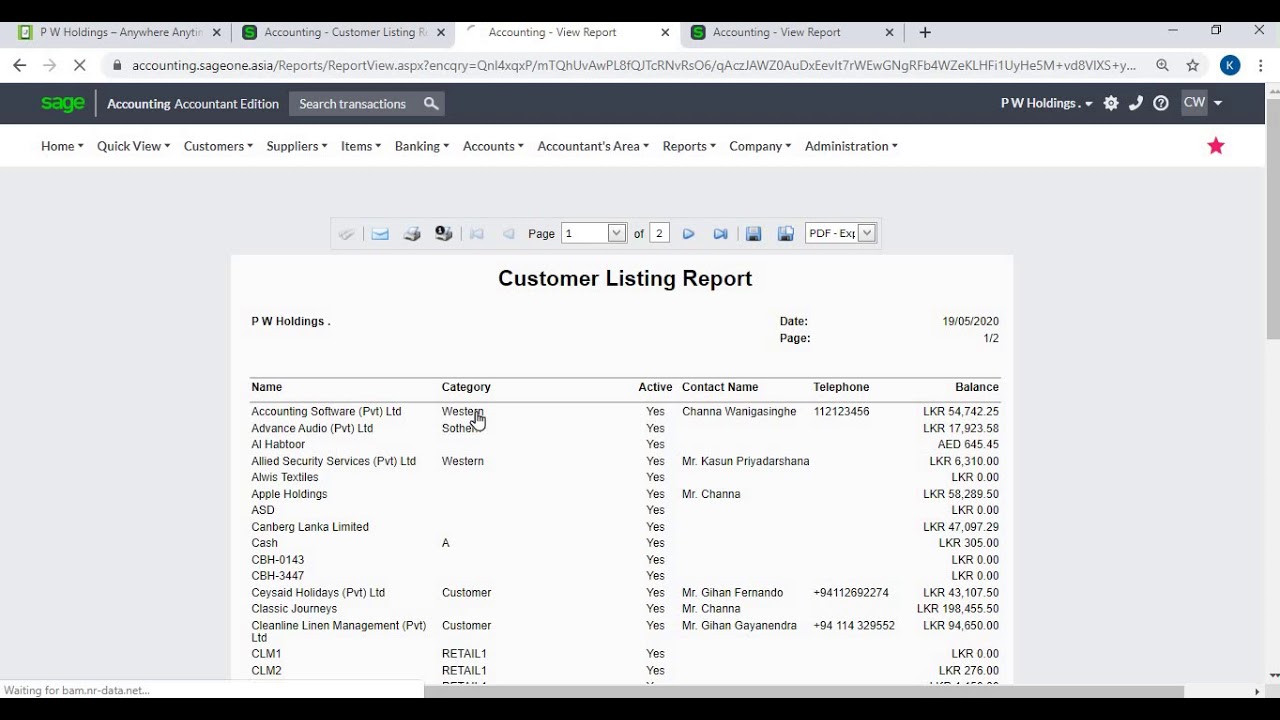Click the Balance column header

click(977, 387)
